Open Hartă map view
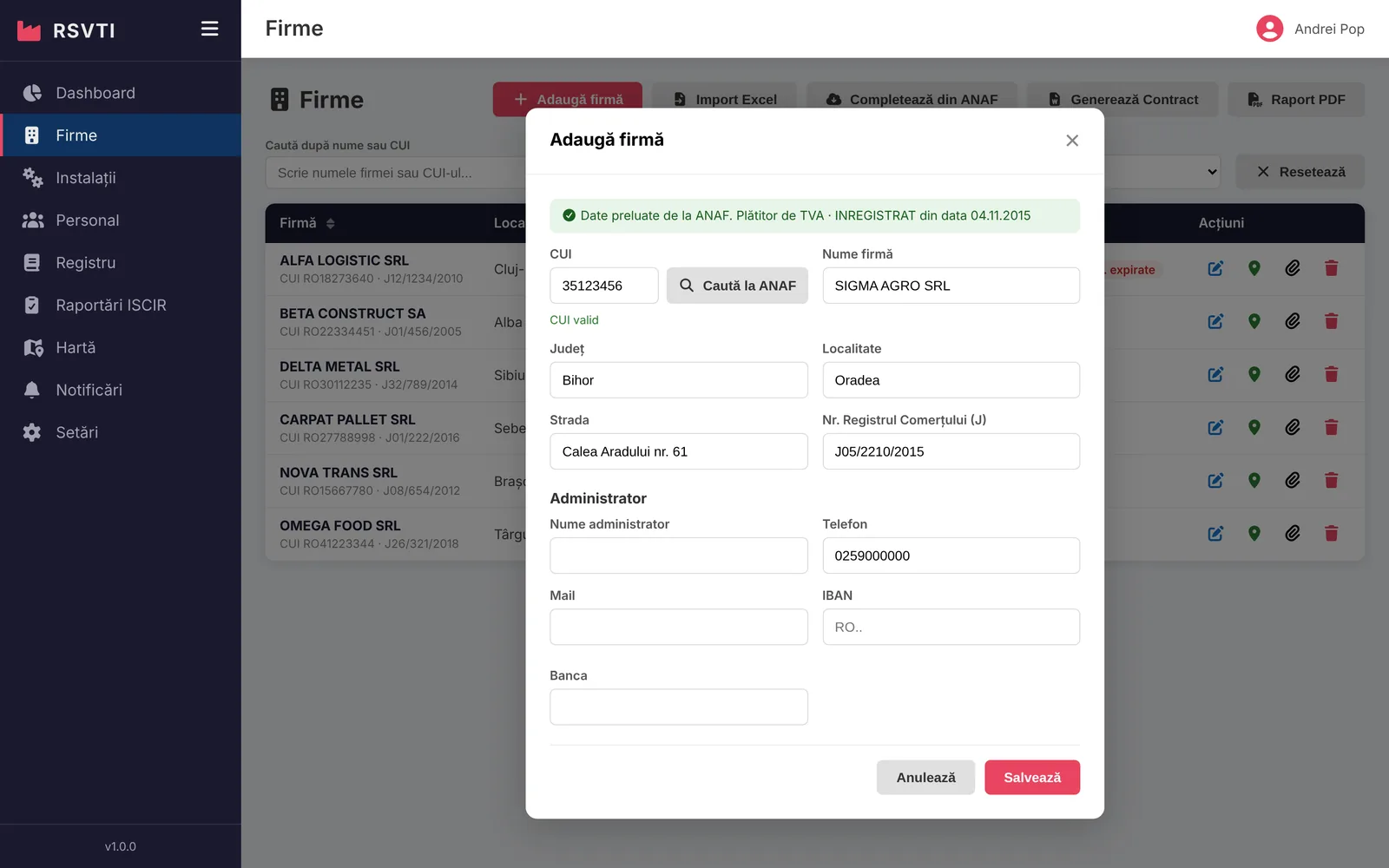 tap(121, 348)
